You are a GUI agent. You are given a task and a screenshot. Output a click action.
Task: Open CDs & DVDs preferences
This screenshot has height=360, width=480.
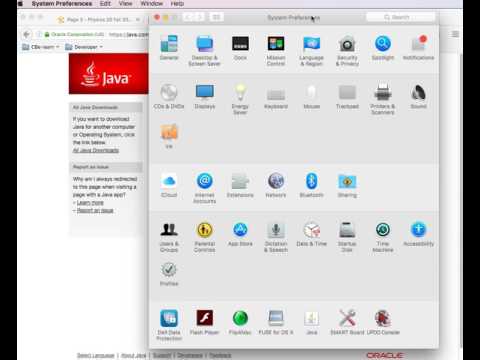pyautogui.click(x=169, y=96)
